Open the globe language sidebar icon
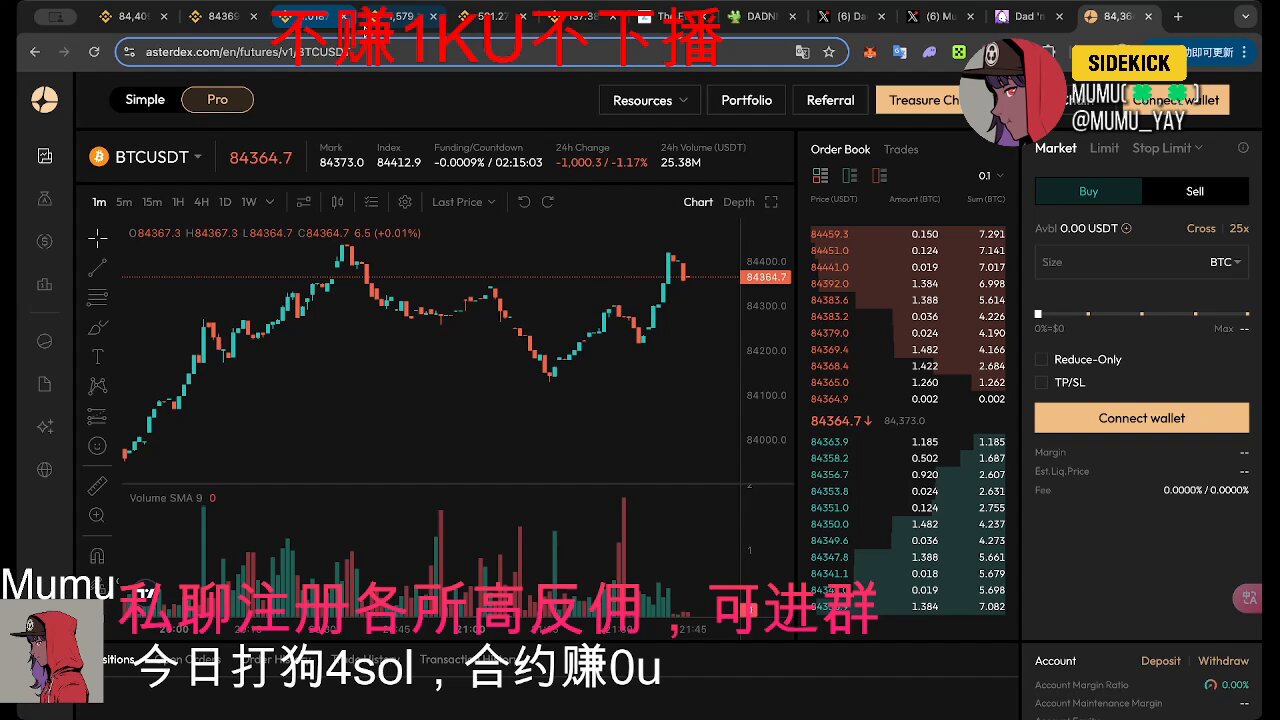Image resolution: width=1280 pixels, height=720 pixels. [44, 470]
